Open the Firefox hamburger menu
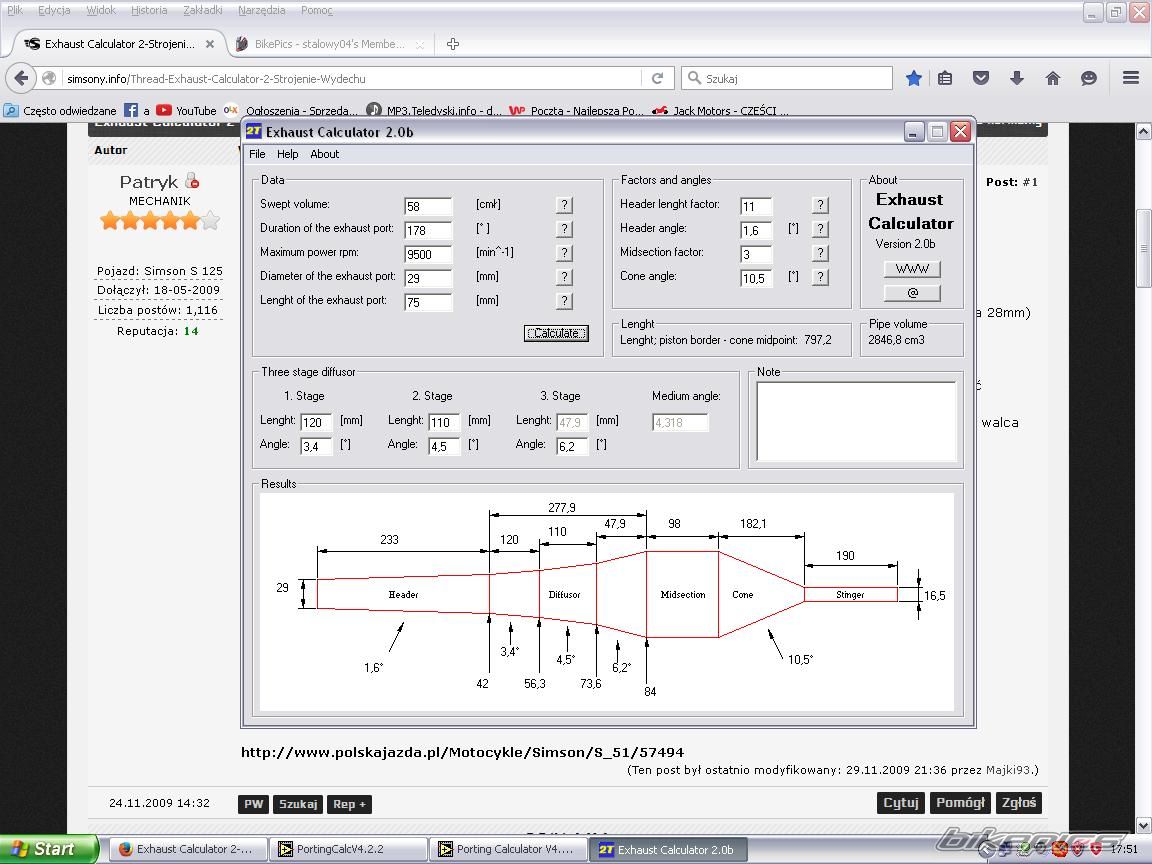Screen dimensions: 1152x864 coord(1131,78)
